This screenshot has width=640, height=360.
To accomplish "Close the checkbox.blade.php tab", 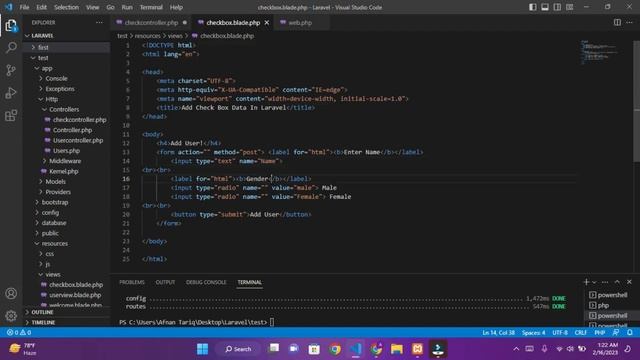I will 267,22.
